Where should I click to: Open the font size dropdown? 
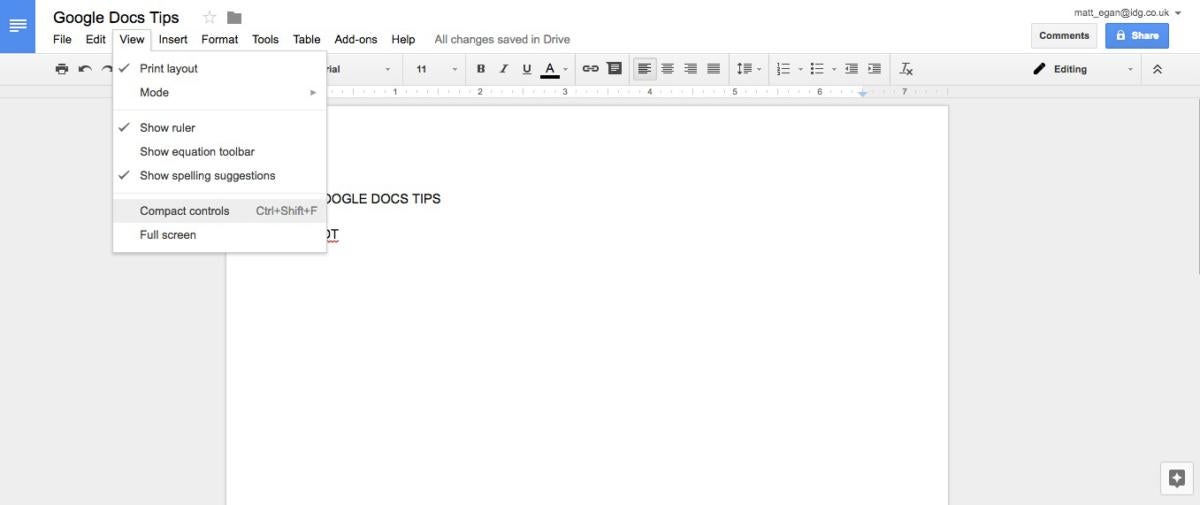pyautogui.click(x=436, y=69)
